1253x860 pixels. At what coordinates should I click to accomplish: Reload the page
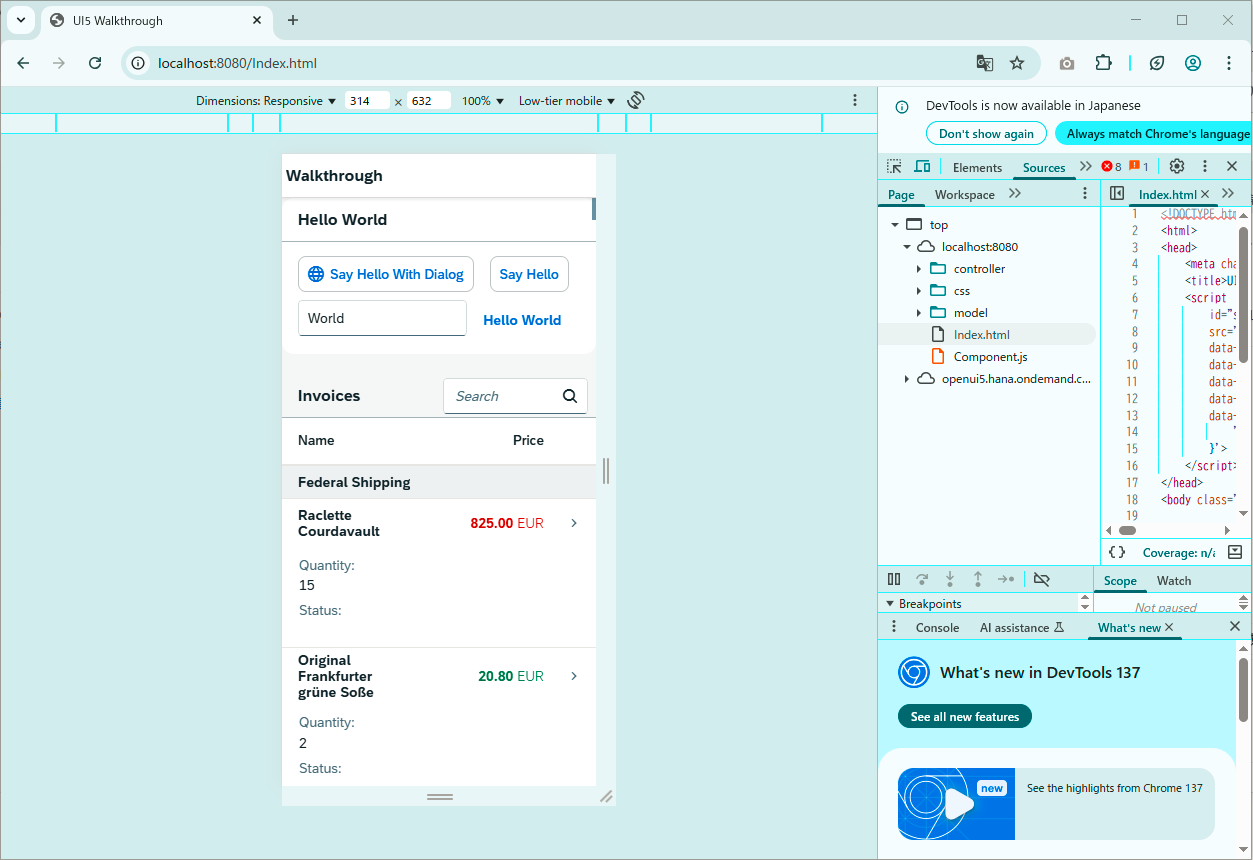[95, 63]
